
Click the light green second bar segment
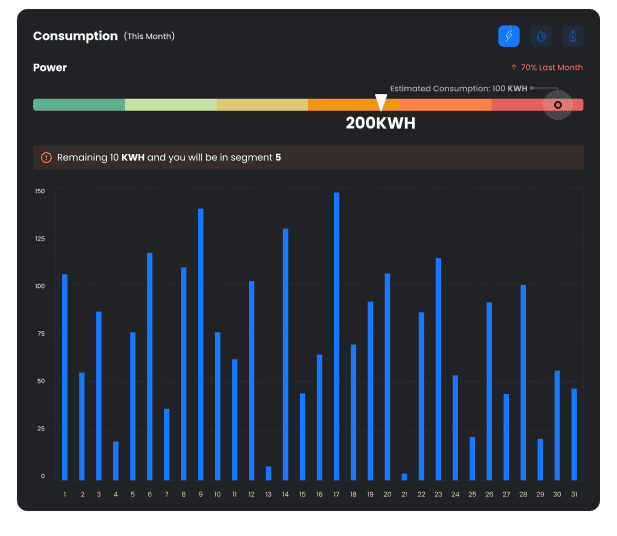(170, 105)
